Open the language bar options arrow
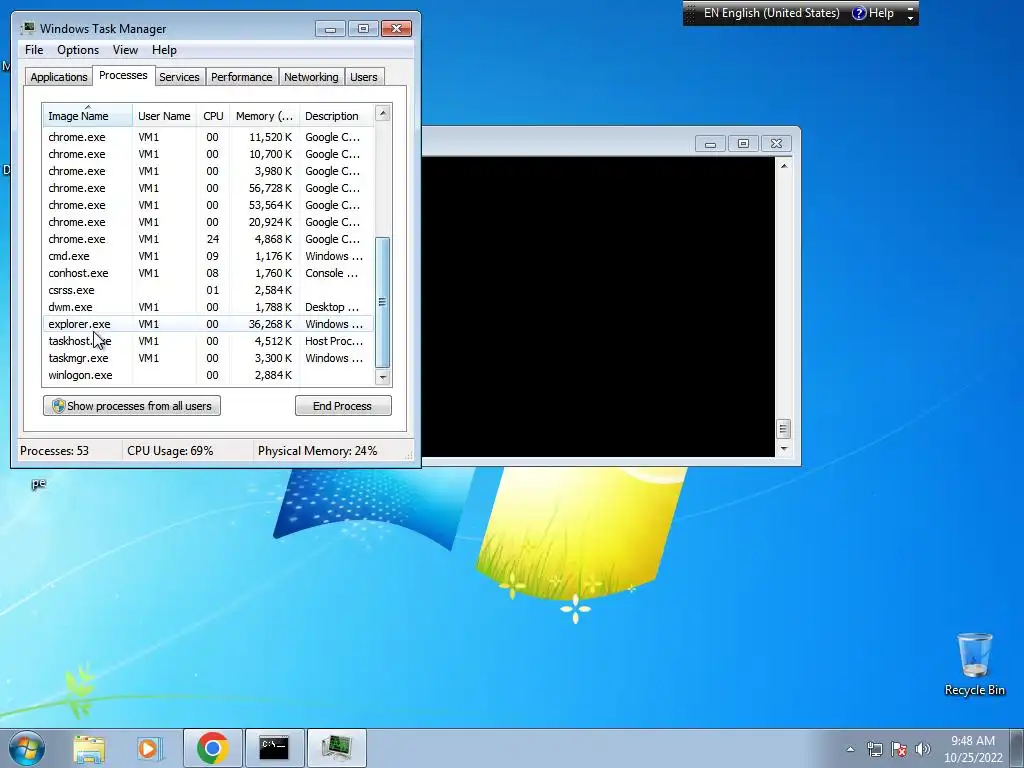 pyautogui.click(x=910, y=13)
